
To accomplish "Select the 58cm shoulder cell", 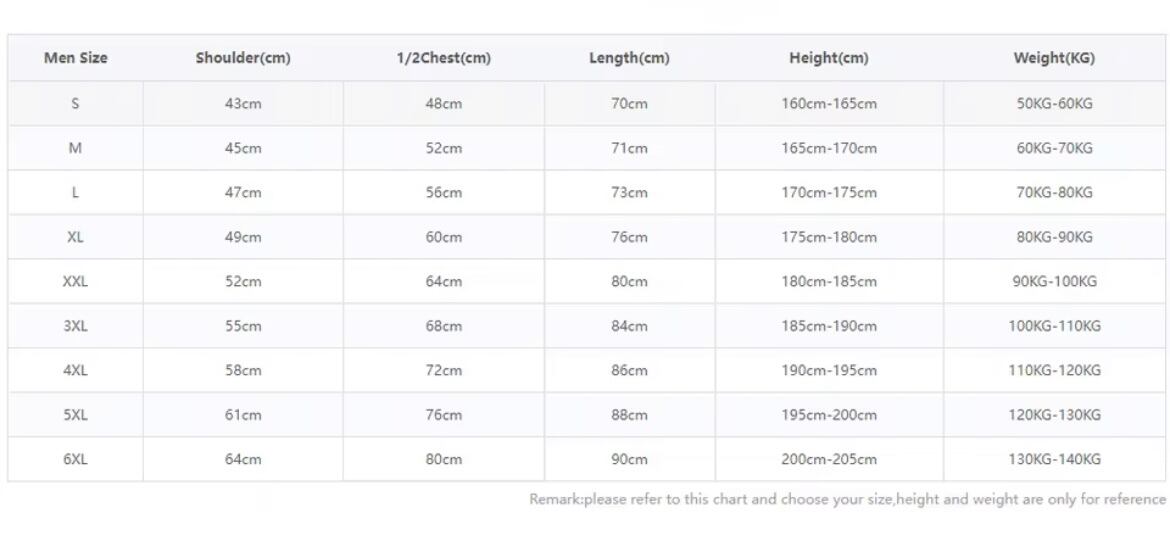I will (x=243, y=370).
